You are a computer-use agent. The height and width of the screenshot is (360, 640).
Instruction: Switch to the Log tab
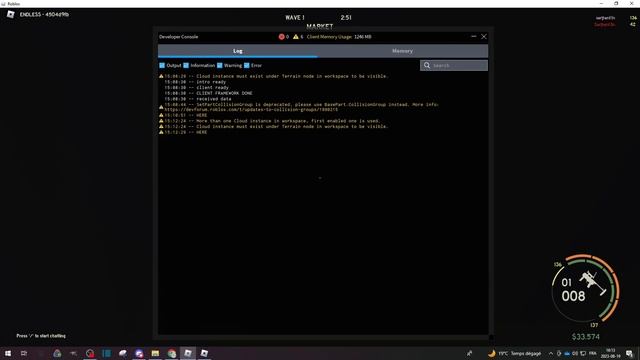238,51
